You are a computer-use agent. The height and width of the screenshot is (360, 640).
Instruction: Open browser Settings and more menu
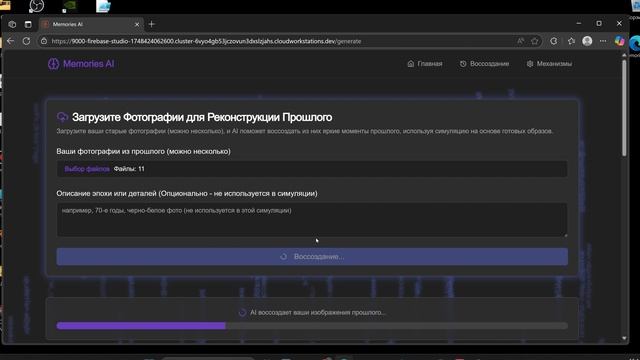click(x=603, y=41)
